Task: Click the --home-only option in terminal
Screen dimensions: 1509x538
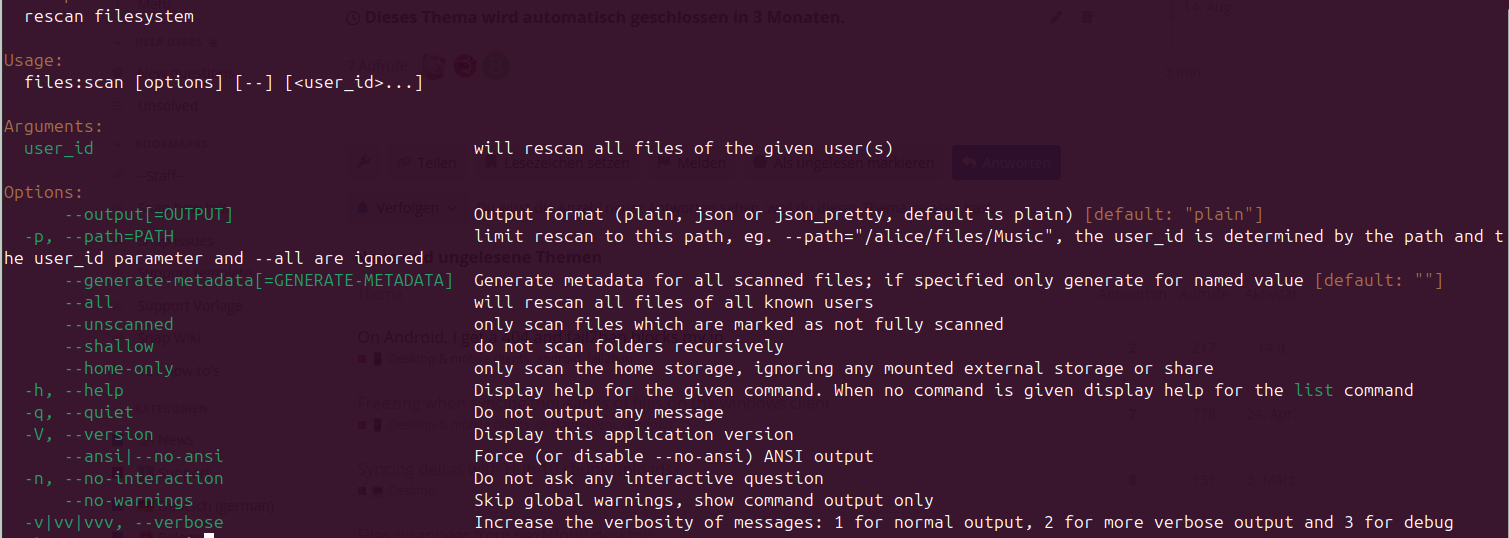Action: (119, 368)
